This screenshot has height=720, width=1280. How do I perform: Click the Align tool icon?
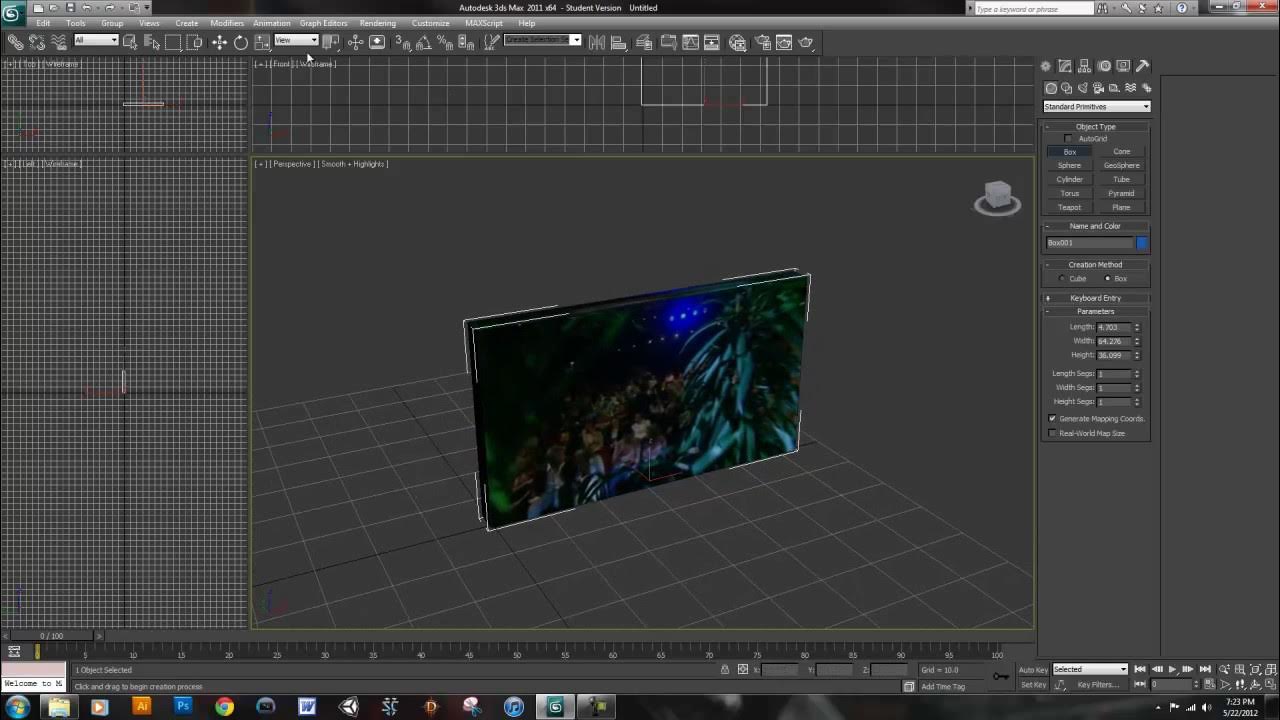(618, 42)
